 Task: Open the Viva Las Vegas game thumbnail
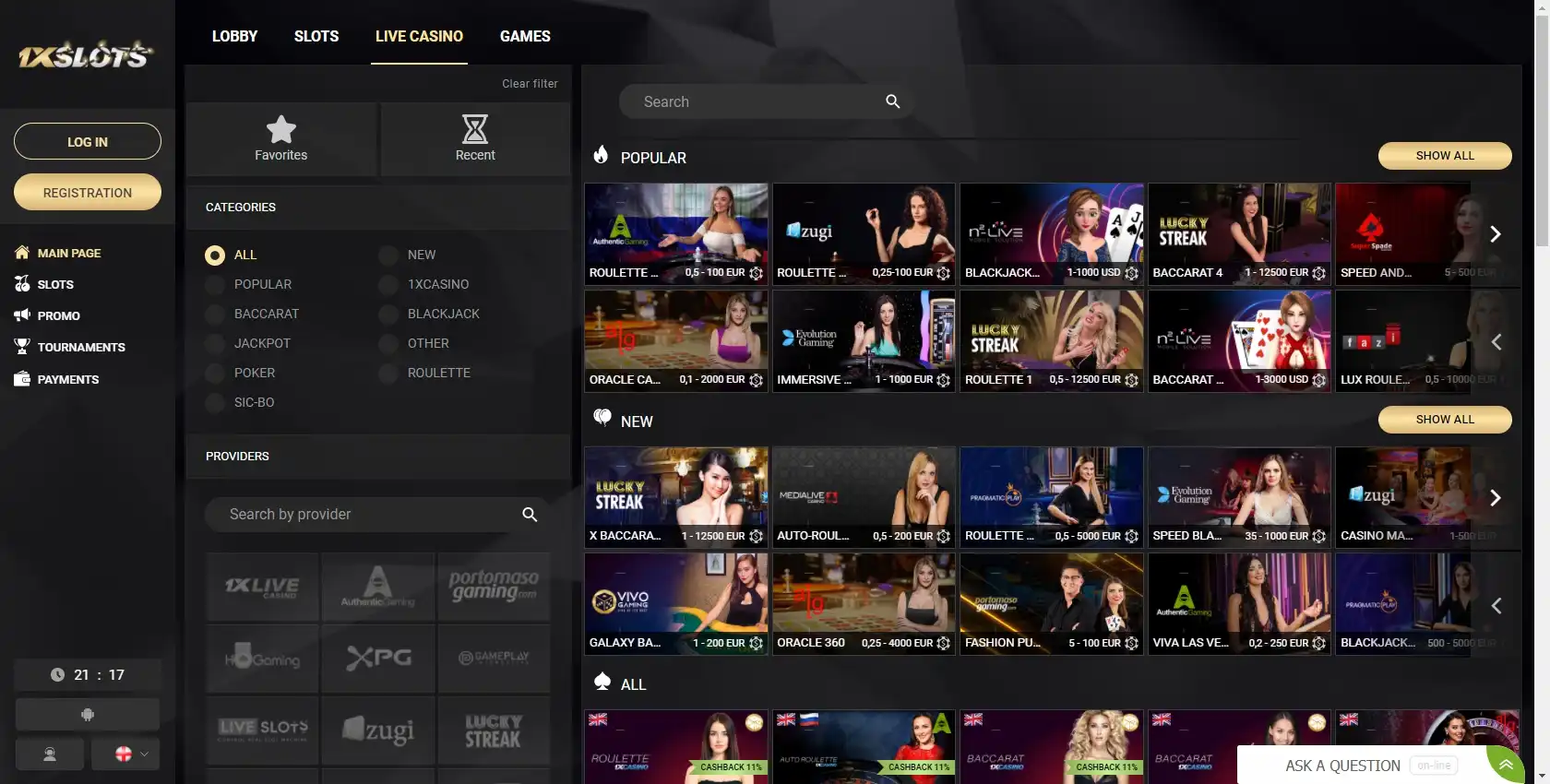1239,604
